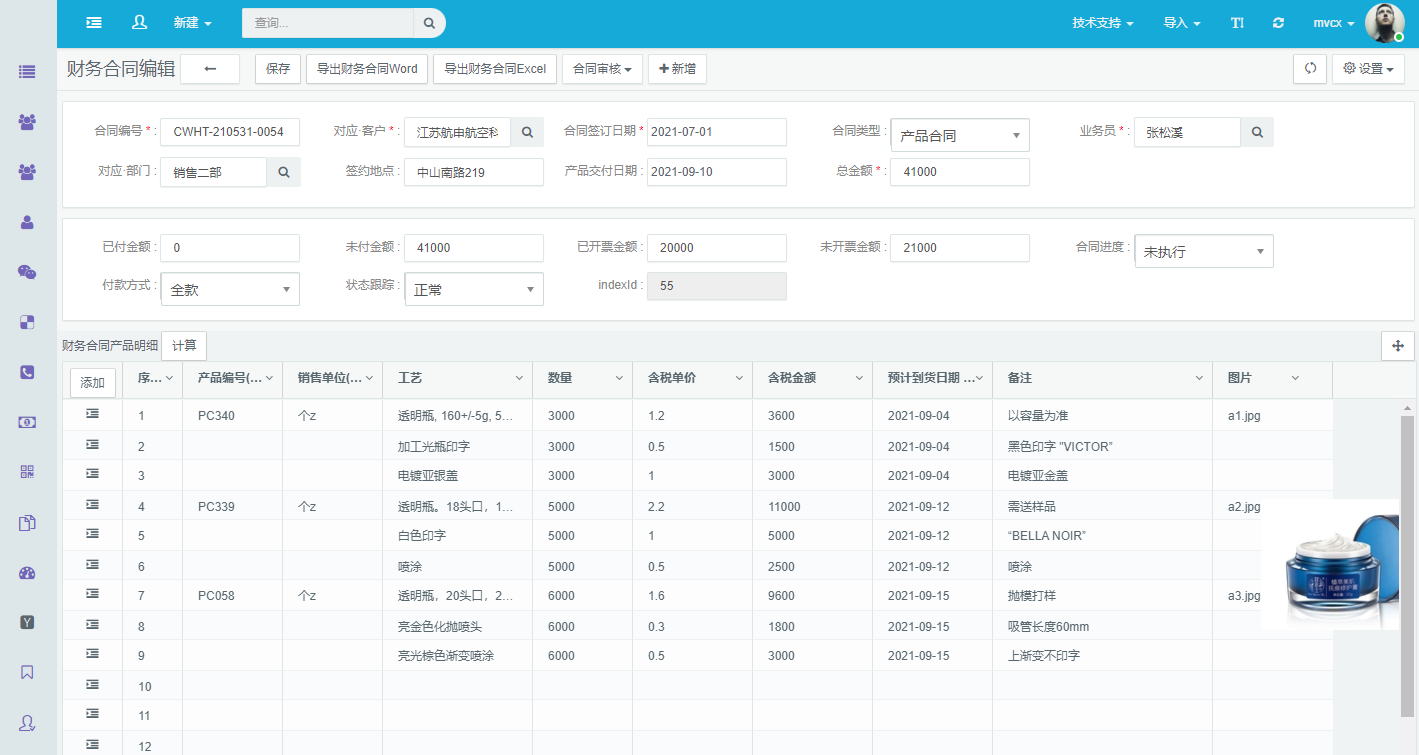Click the 保存 button
The height and width of the screenshot is (755, 1419).
[x=278, y=69]
